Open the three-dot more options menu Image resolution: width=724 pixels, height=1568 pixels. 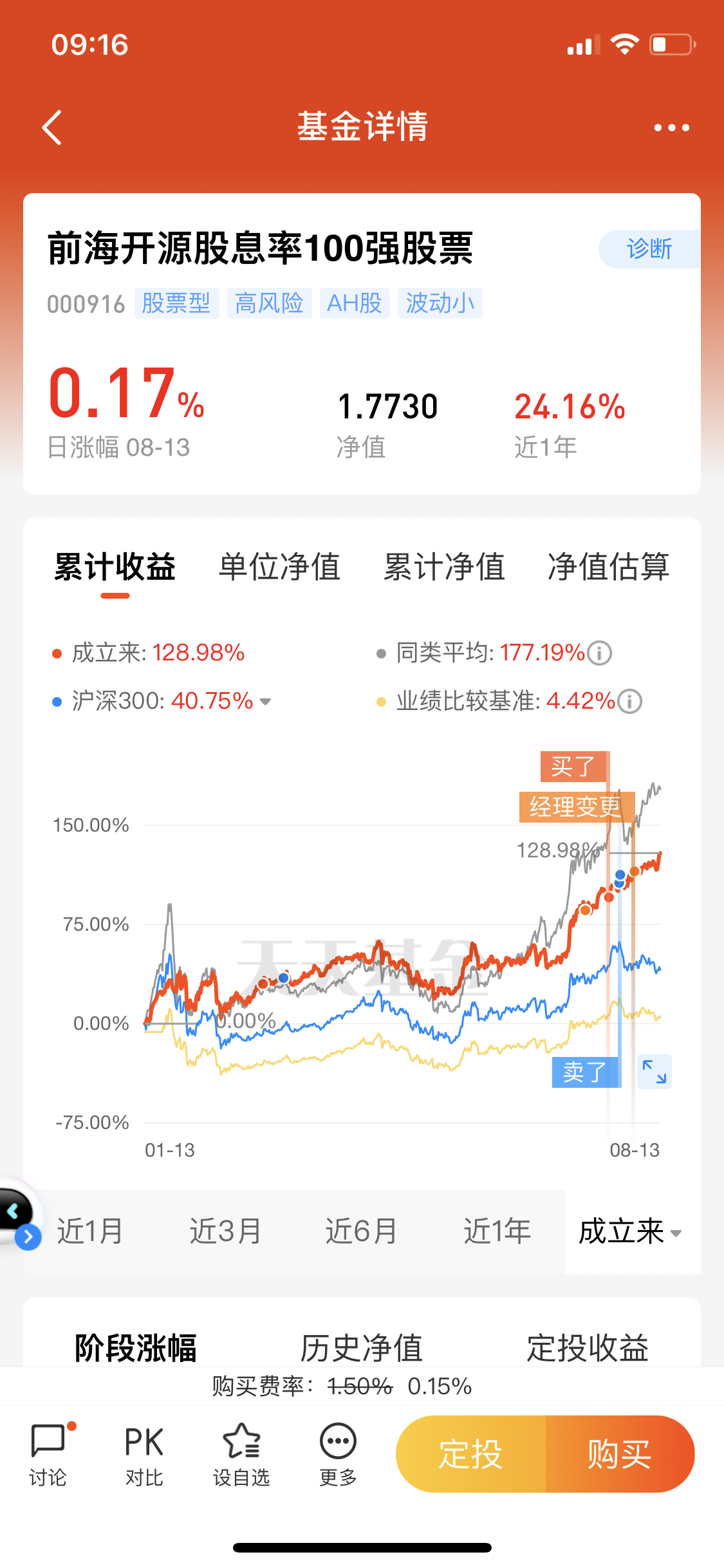[671, 127]
